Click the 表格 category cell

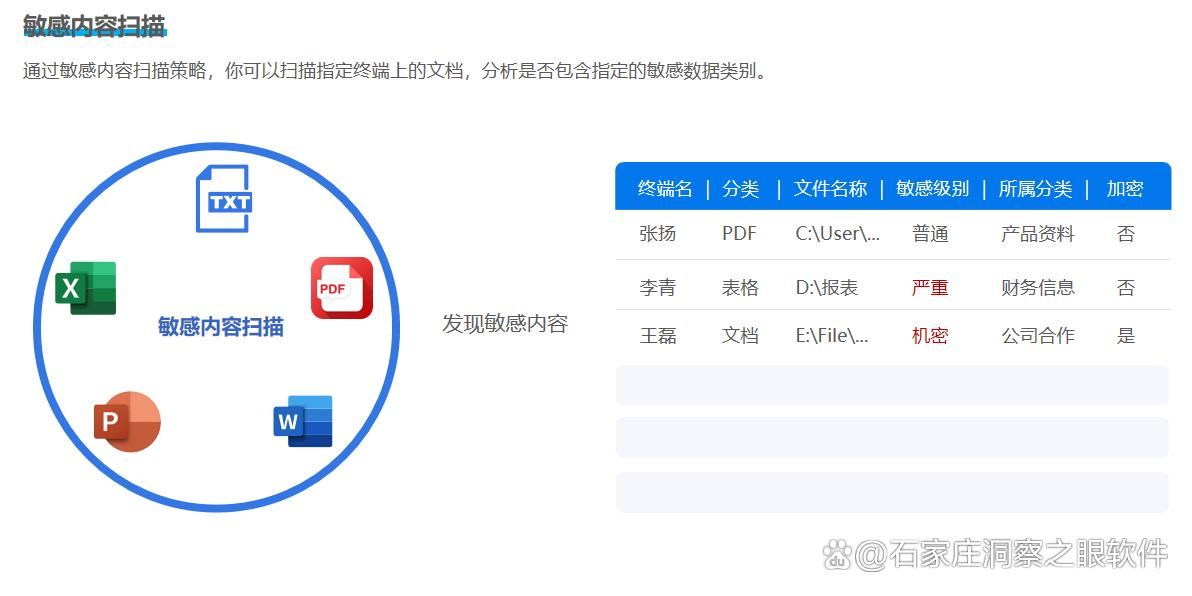coord(740,287)
